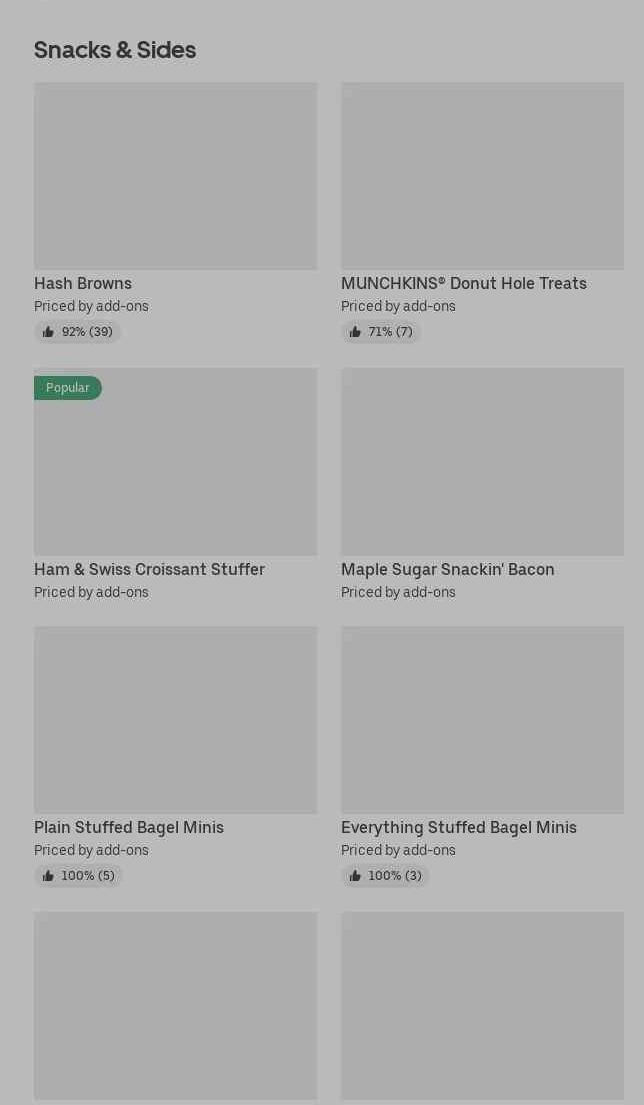The image size is (644, 1105).
Task: Select Everything Stuffed Bagel Minis title
Action: (x=459, y=828)
